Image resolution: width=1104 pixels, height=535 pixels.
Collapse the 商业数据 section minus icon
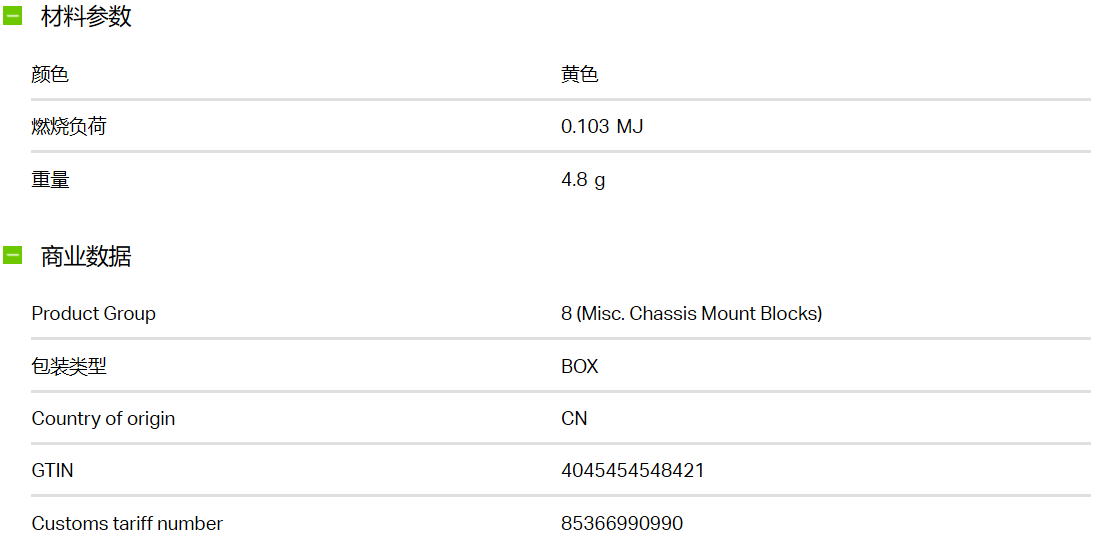[x=13, y=256]
